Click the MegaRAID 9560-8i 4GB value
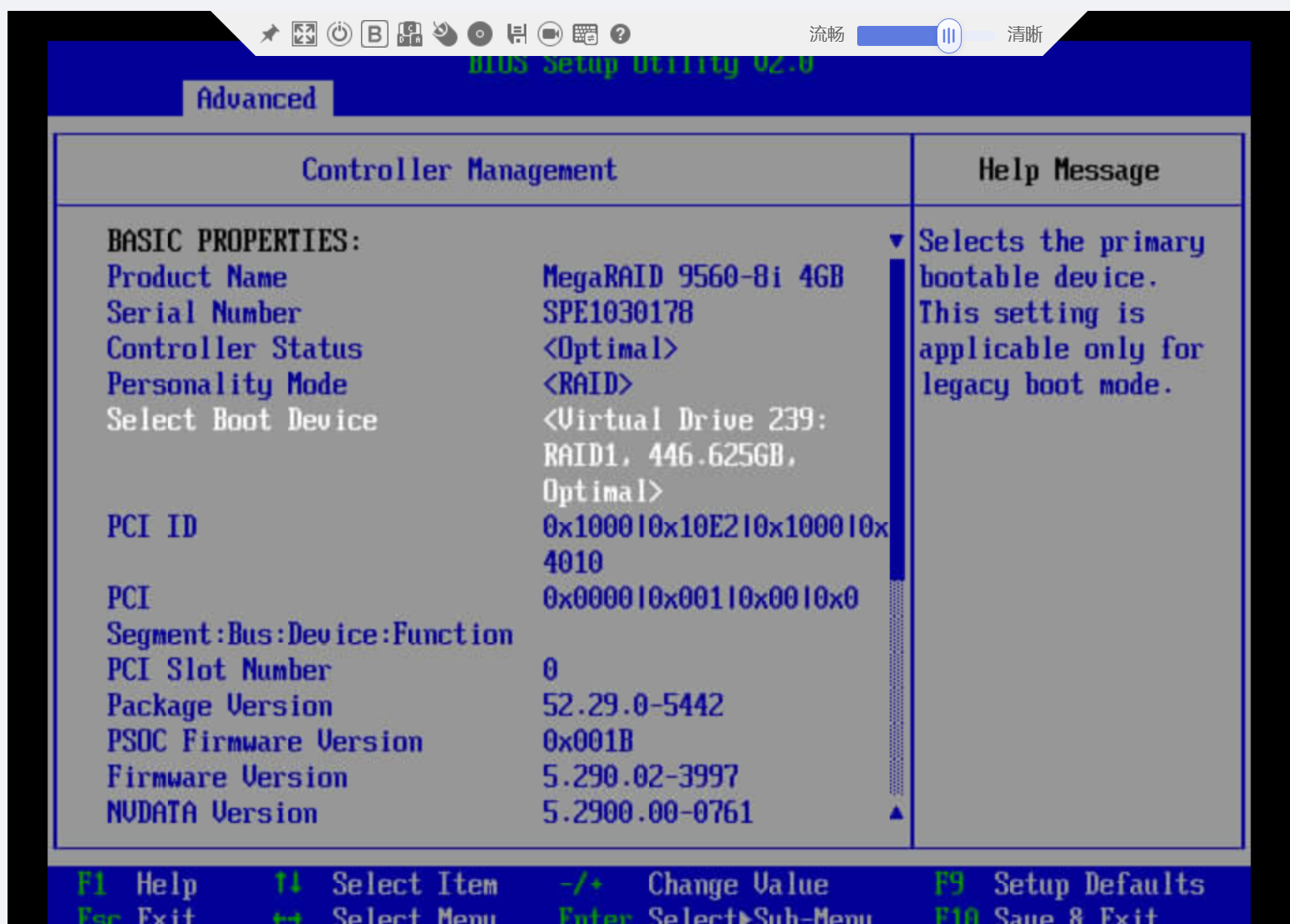1290x924 pixels. (693, 277)
